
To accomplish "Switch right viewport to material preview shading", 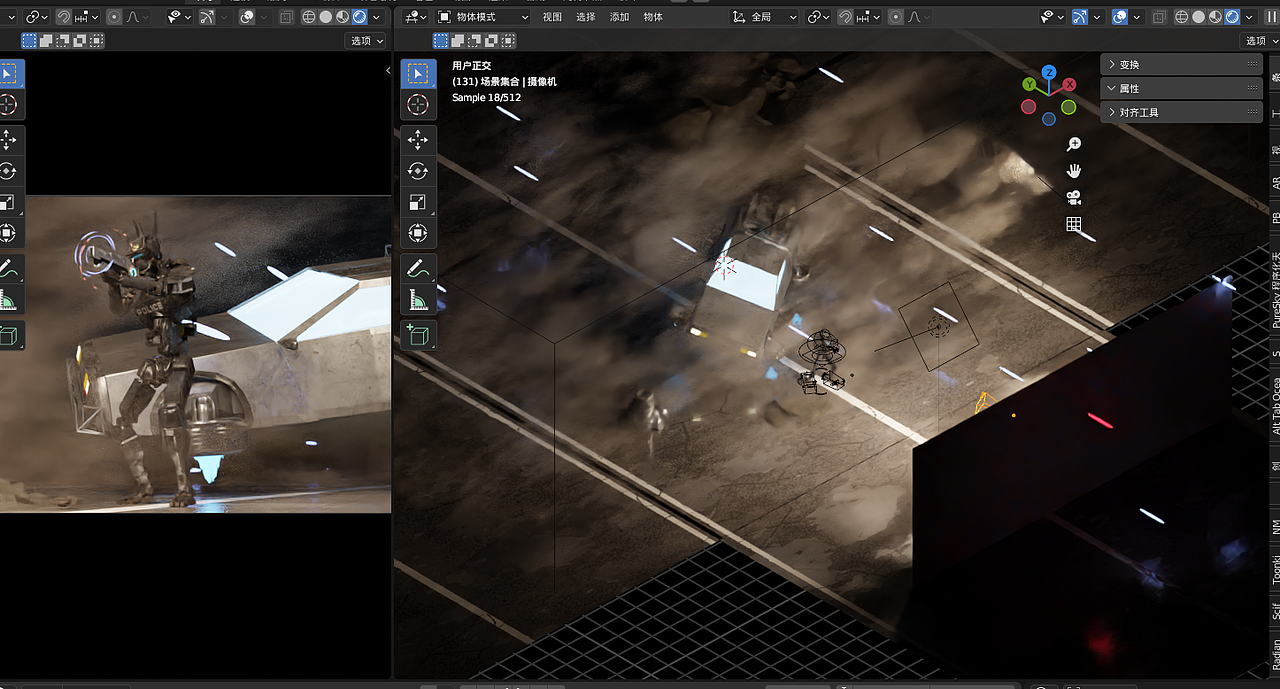I will (x=1215, y=17).
